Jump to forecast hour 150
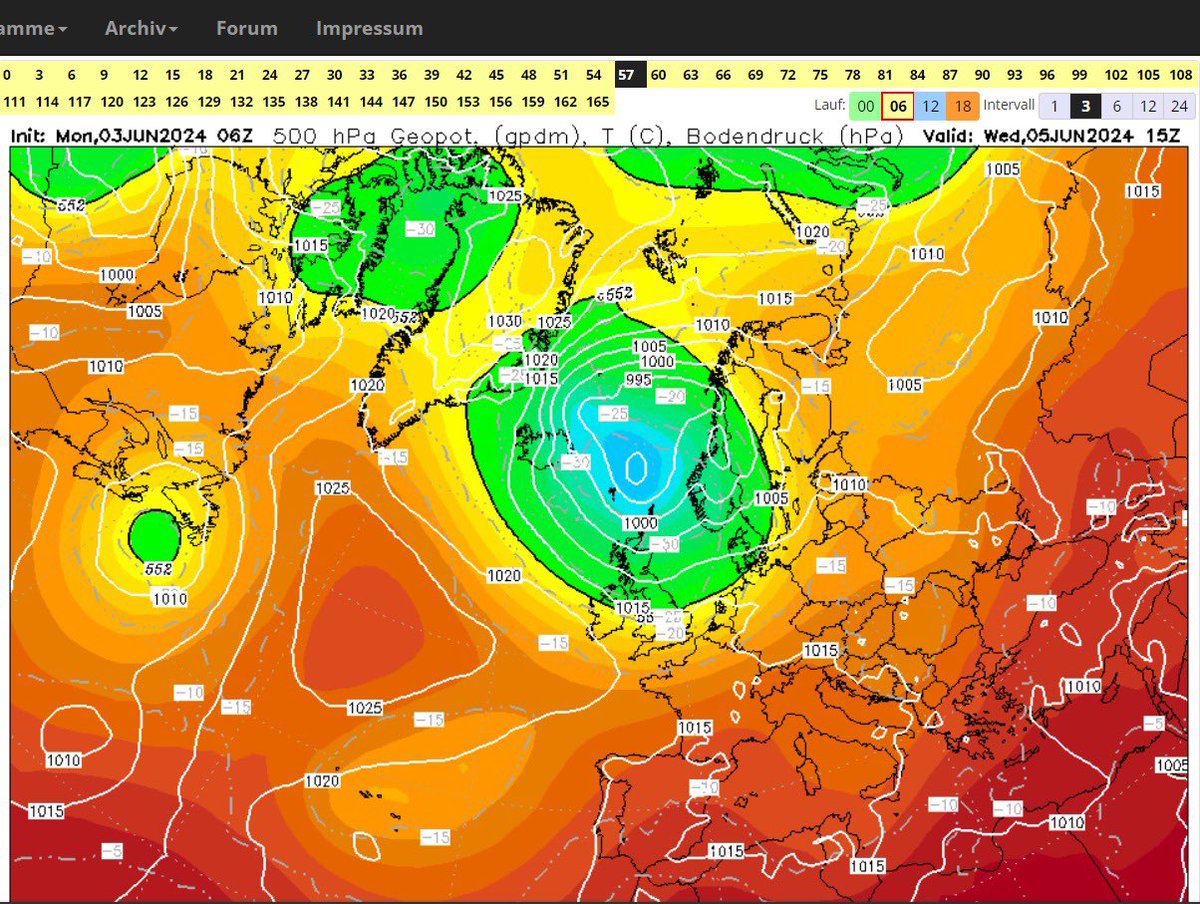Viewport: 1200px width, 904px height. (x=436, y=101)
